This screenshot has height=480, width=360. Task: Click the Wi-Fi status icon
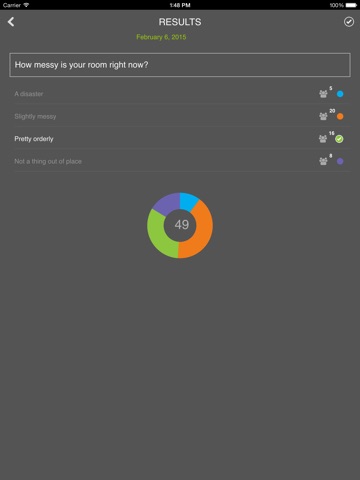[x=26, y=5]
